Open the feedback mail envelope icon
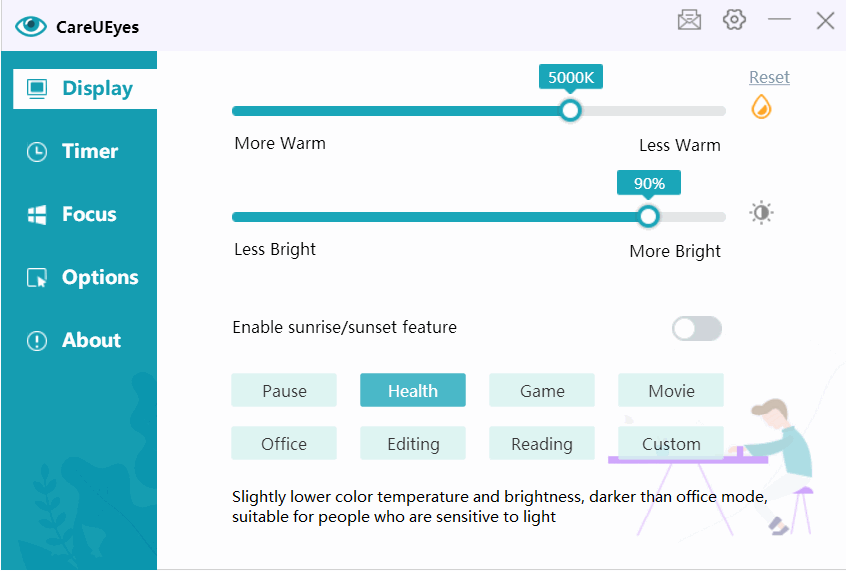This screenshot has width=846, height=571. [x=689, y=21]
